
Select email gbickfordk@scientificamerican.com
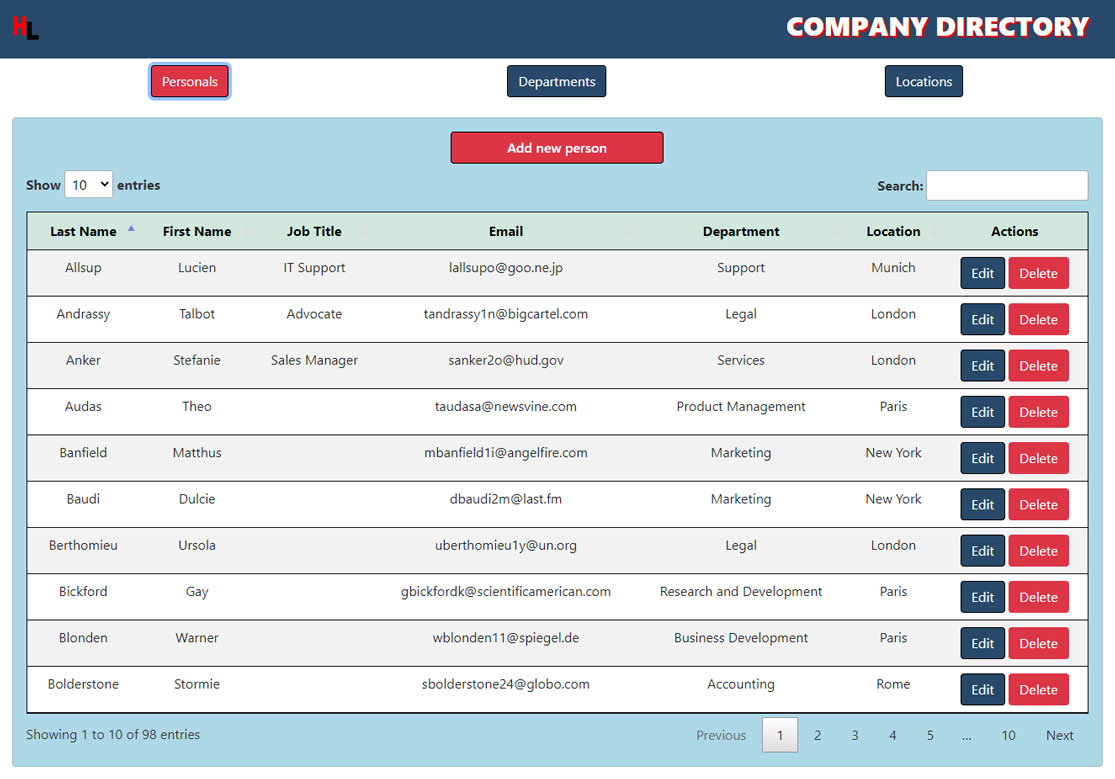(506, 591)
